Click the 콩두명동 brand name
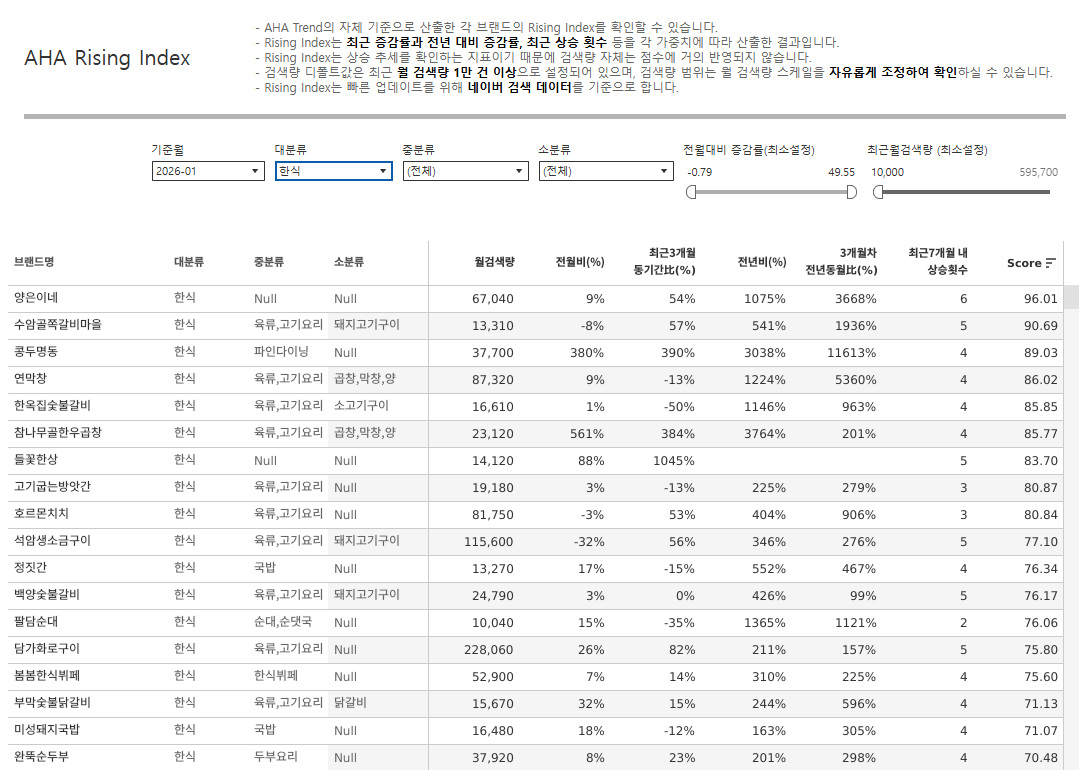 pos(36,352)
